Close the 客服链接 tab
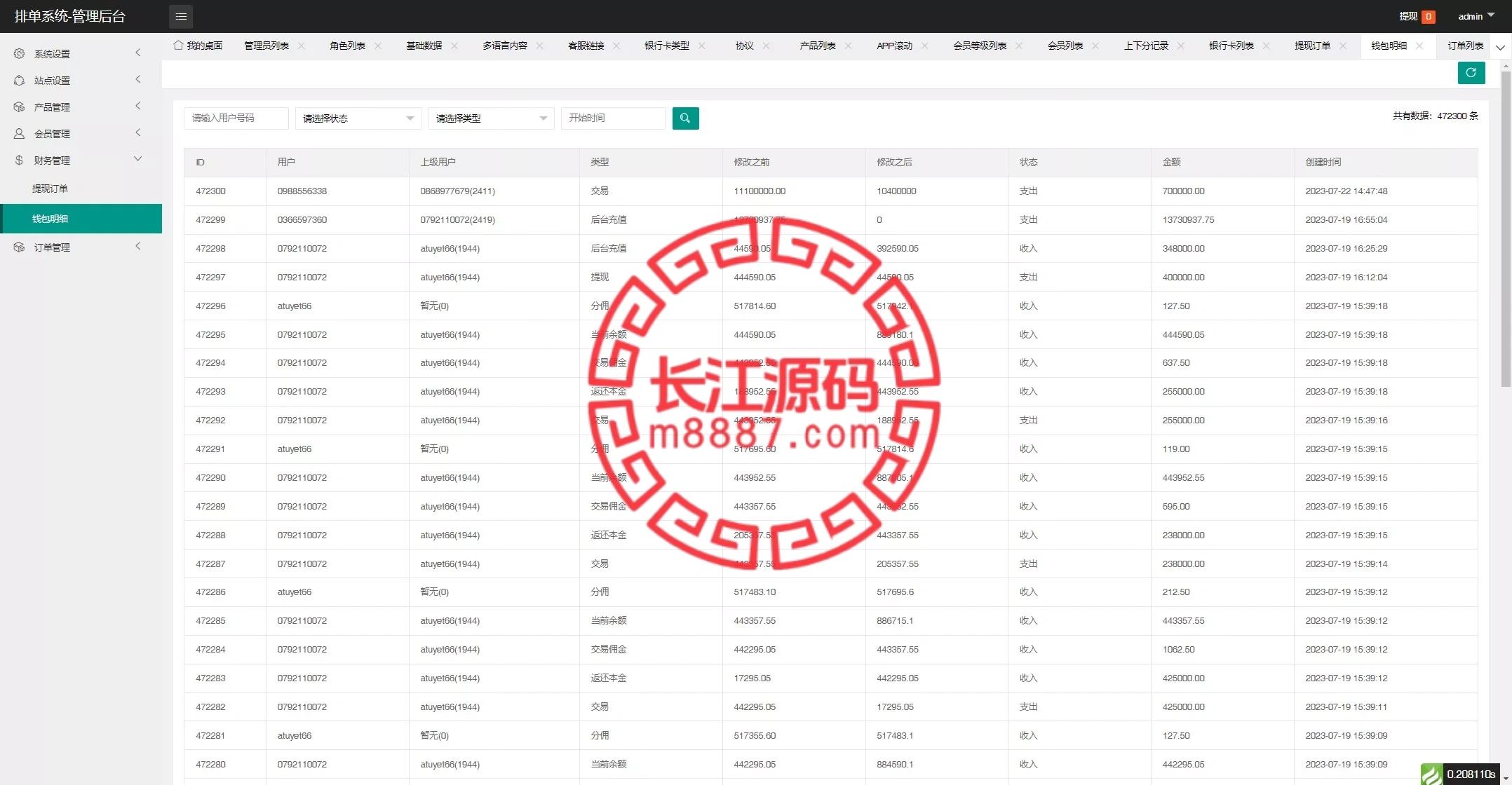 [616, 46]
